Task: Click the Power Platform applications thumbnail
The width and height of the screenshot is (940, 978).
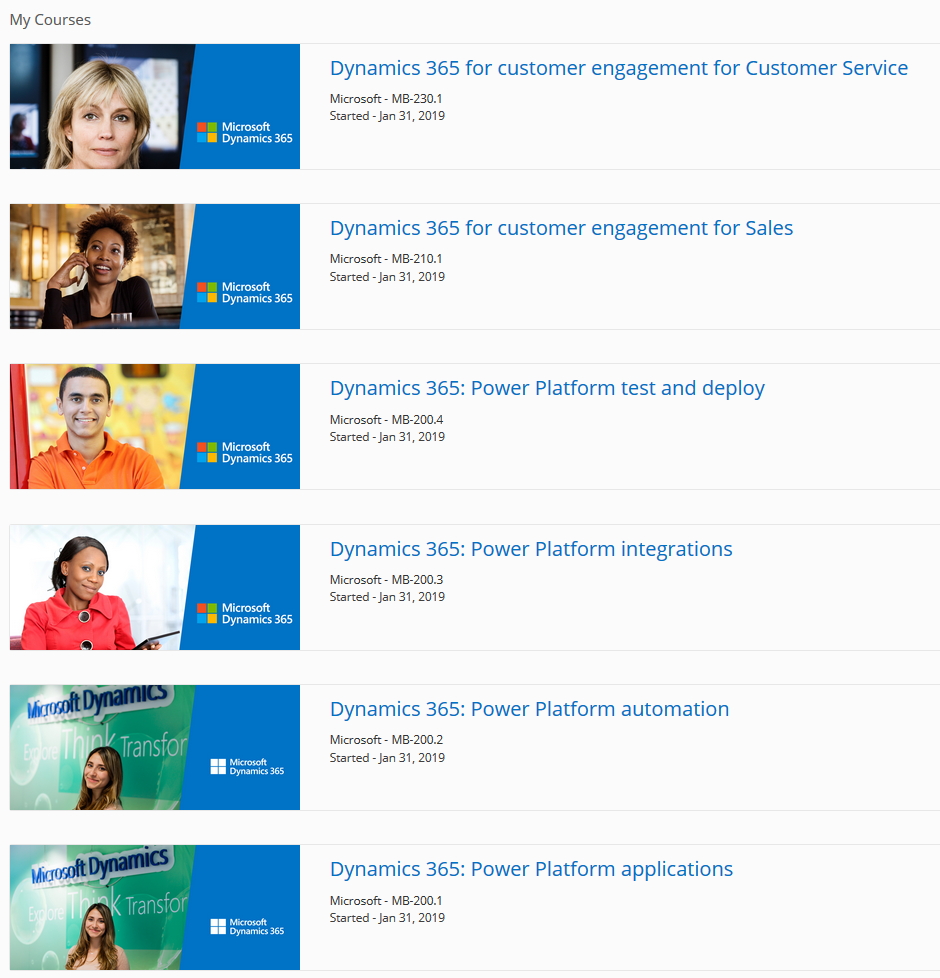Action: point(155,908)
